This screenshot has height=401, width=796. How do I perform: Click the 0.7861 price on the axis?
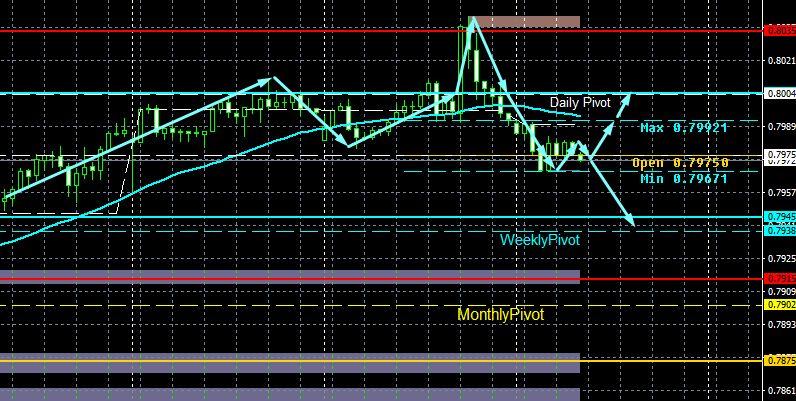(782, 390)
